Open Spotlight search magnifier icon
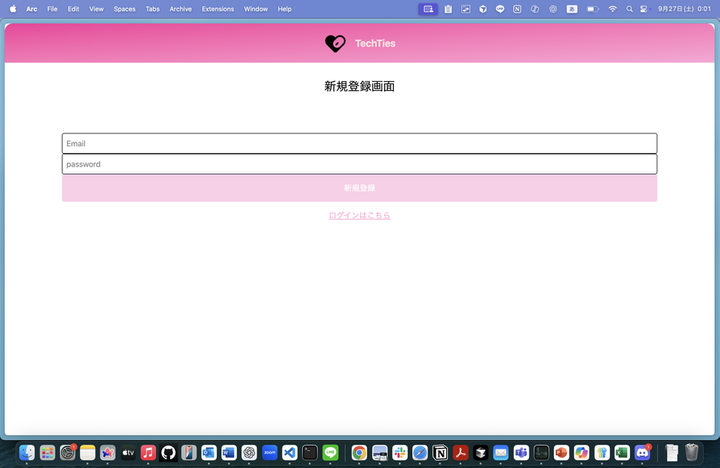The height and width of the screenshot is (468, 720). pos(630,9)
